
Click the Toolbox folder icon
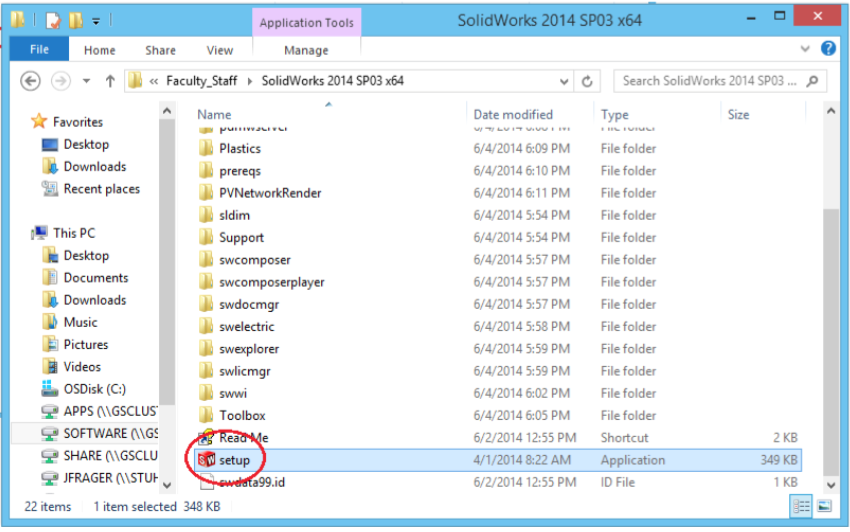click(x=205, y=415)
